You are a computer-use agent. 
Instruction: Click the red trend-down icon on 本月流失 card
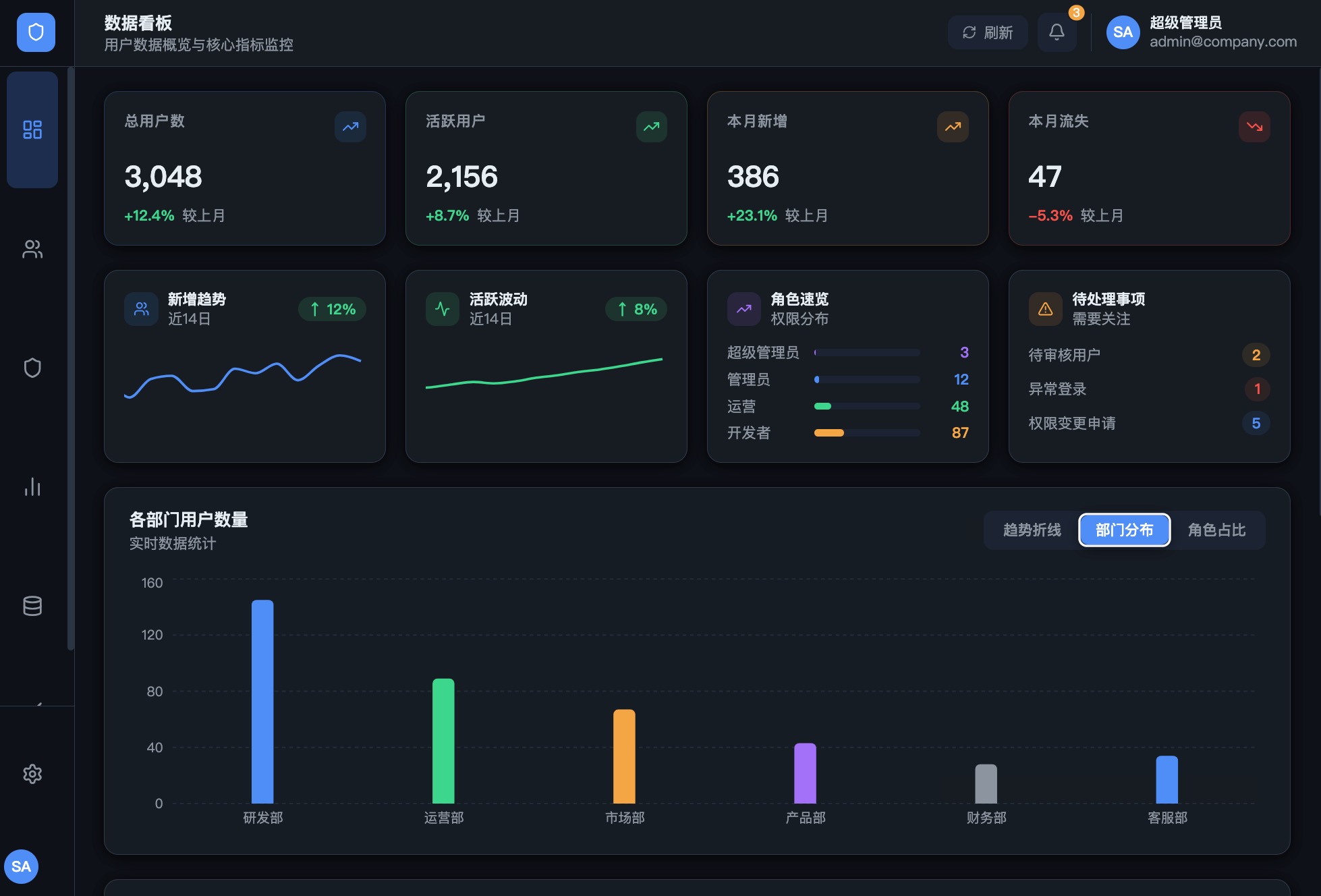pyautogui.click(x=1254, y=127)
